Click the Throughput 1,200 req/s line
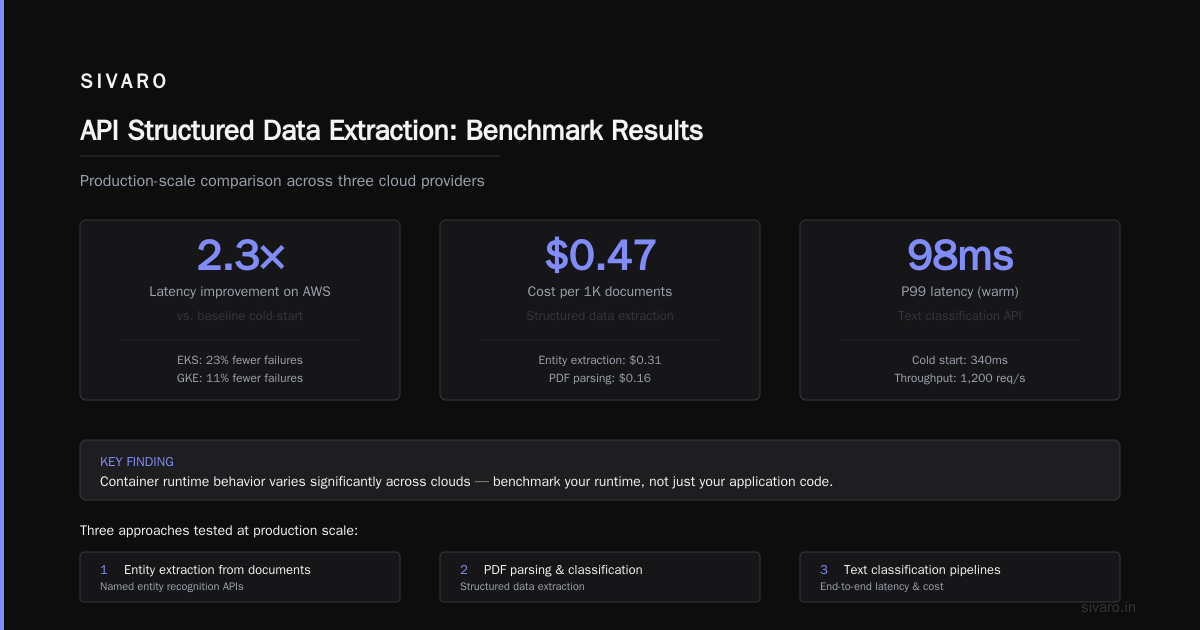 960,378
